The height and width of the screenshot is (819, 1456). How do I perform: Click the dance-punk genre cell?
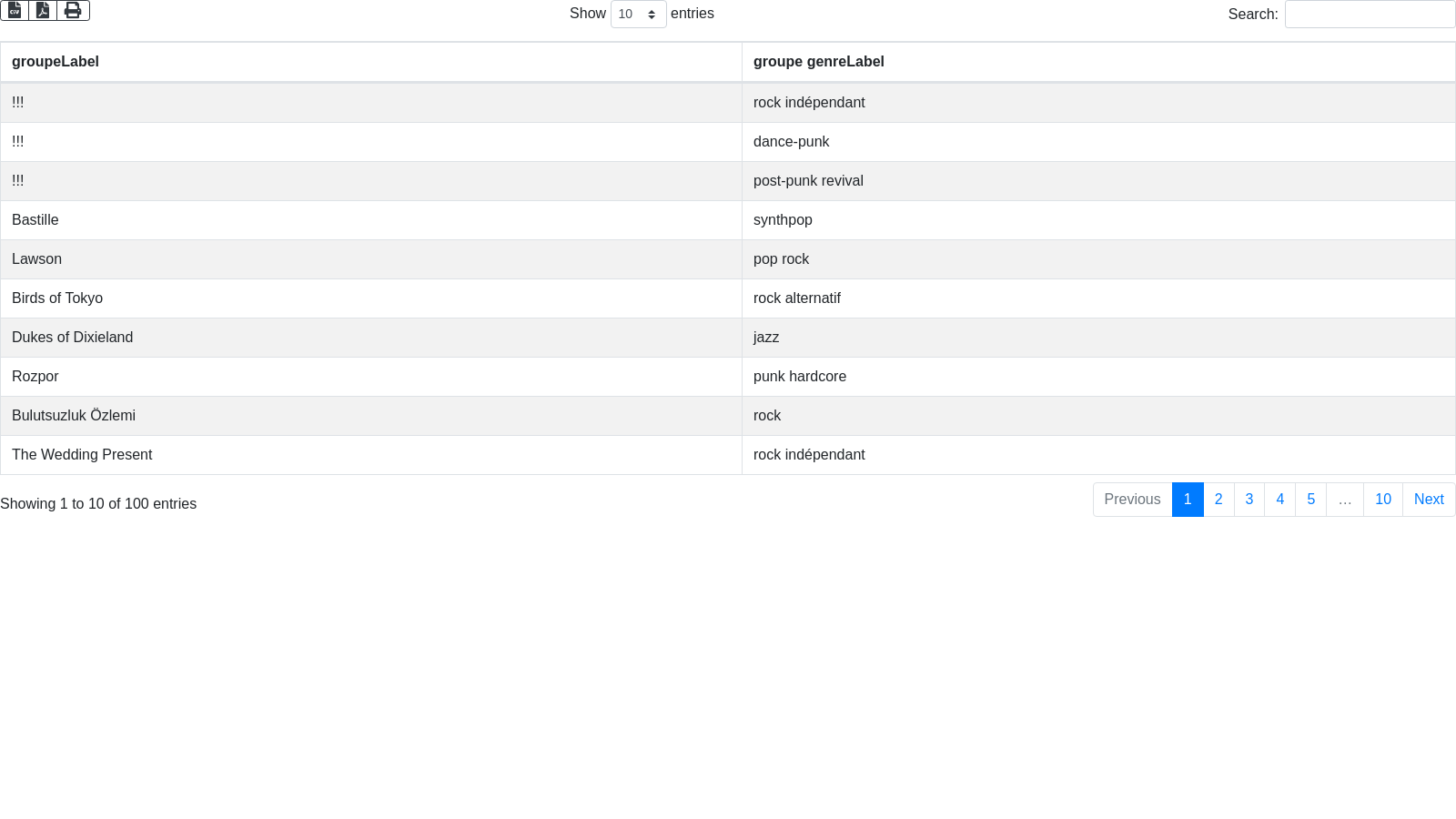pyautogui.click(x=792, y=142)
